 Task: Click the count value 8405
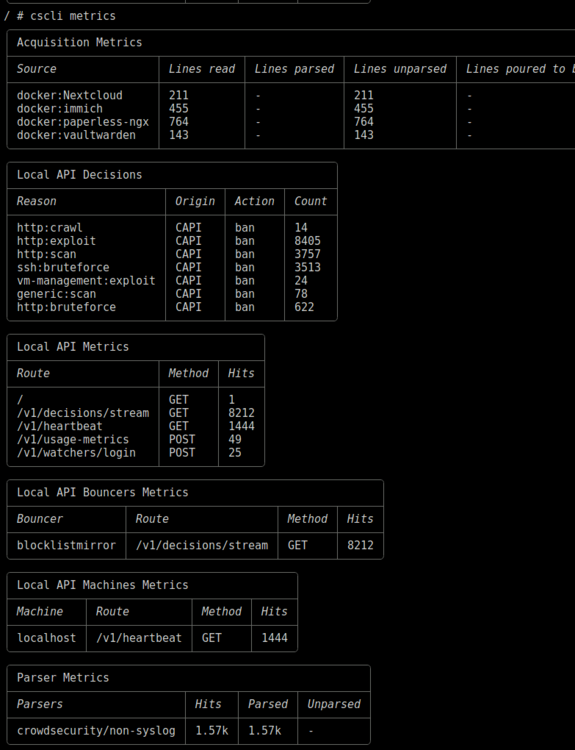click(308, 241)
